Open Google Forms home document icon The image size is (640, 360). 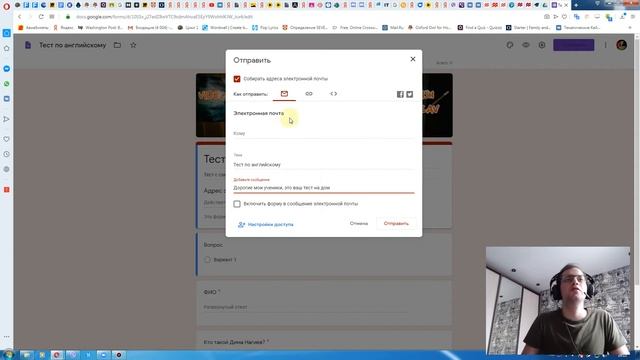(28, 45)
